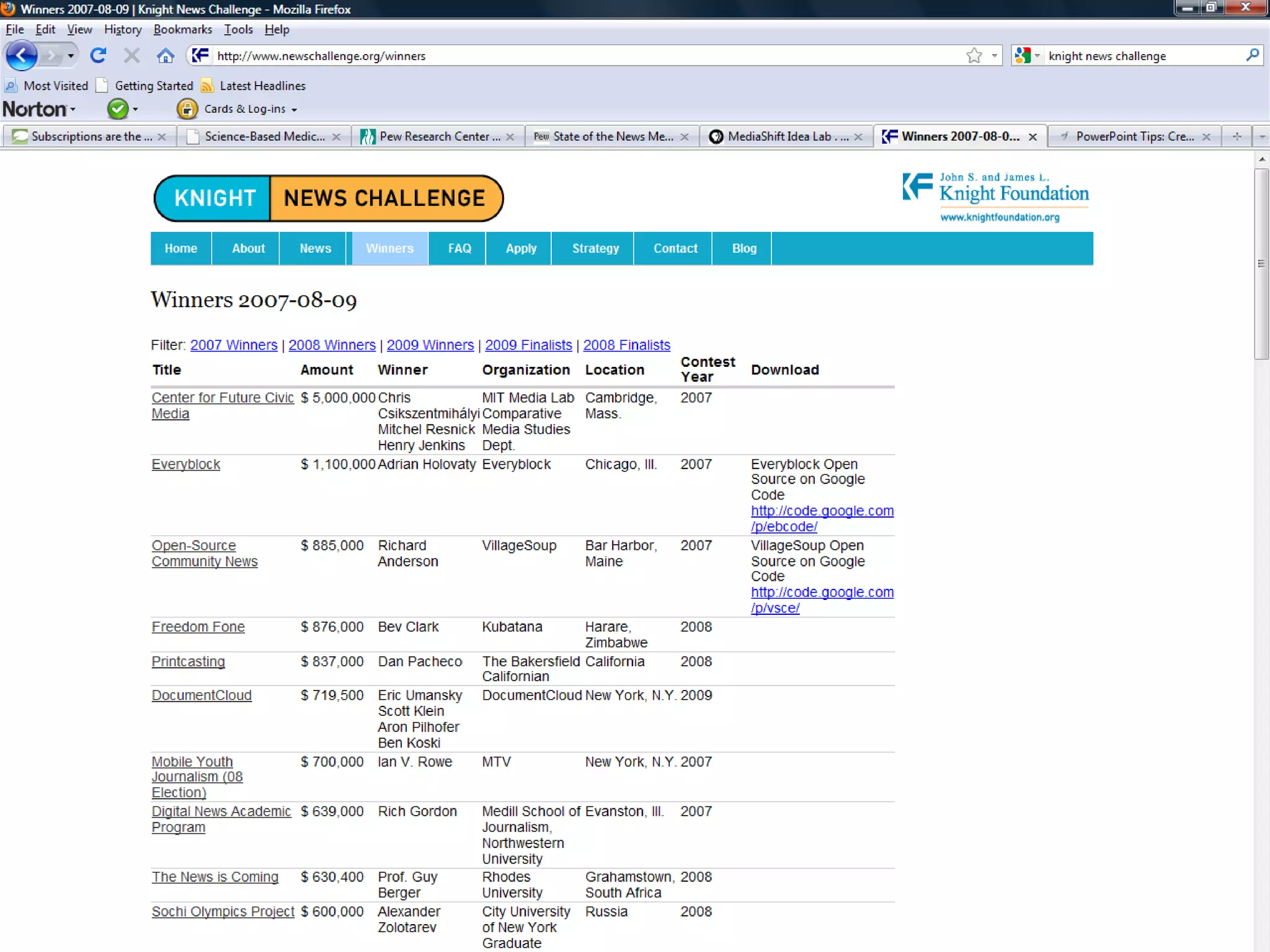
Task: Open the DocumentCloud project link
Action: [x=202, y=695]
